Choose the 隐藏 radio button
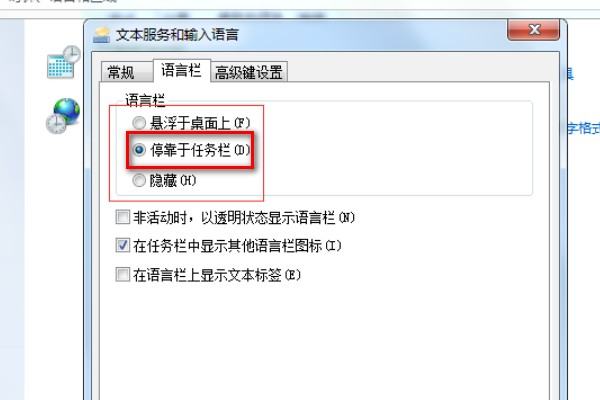Screen dimensions: 600x400 tap(139, 180)
